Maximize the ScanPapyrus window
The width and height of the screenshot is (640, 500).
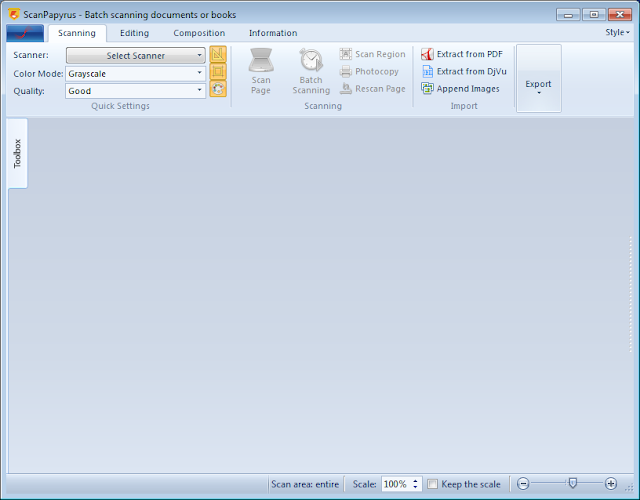pyautogui.click(x=594, y=15)
